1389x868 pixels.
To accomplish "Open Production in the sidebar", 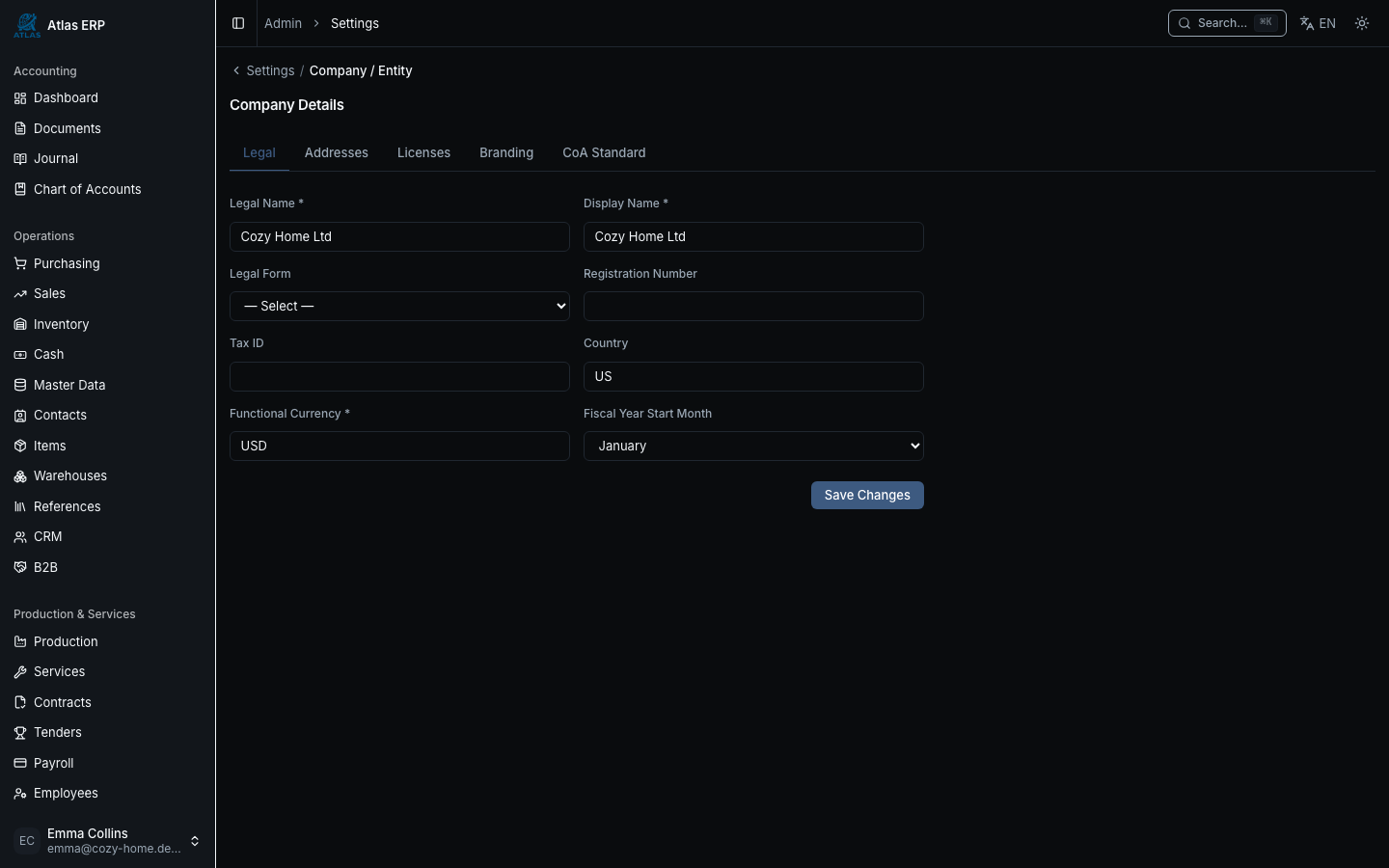I will 107,641.
